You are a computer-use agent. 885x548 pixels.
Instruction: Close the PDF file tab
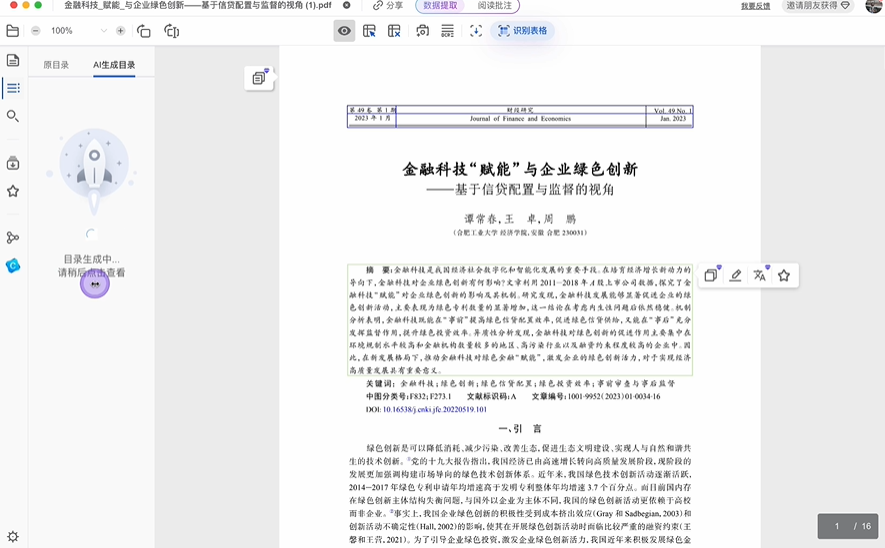(x=347, y=5)
